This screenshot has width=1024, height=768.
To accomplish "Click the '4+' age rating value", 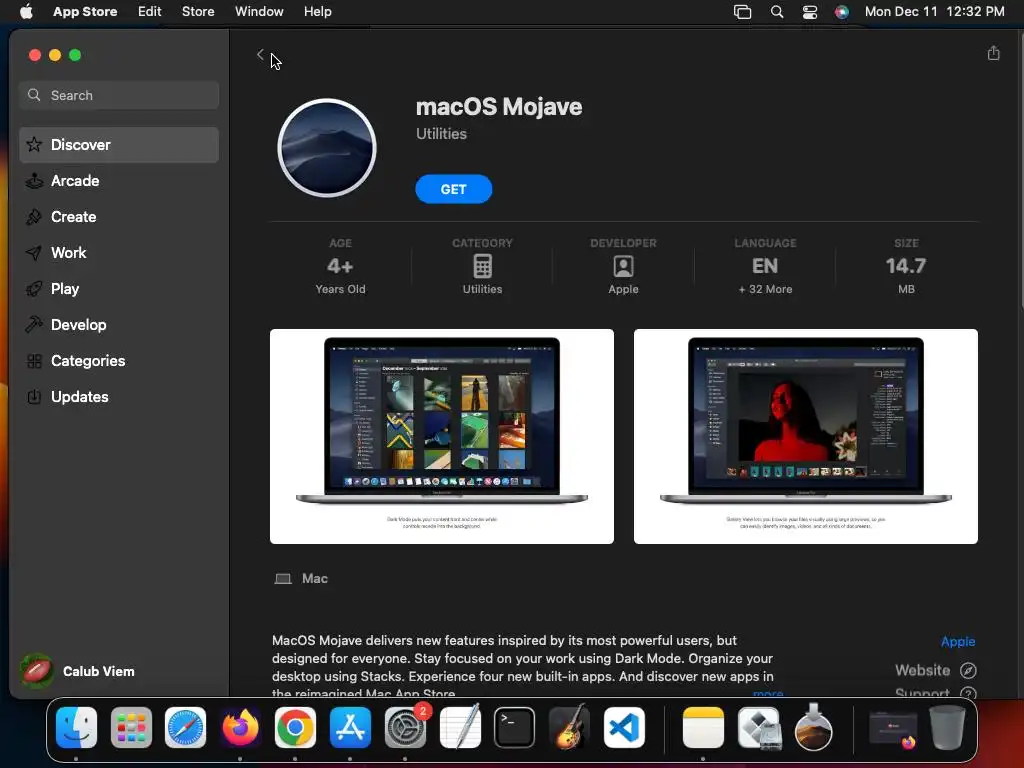I will [x=340, y=266].
